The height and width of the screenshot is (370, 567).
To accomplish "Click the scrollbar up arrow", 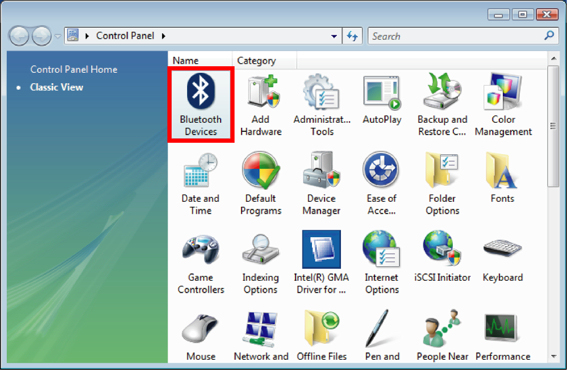I will pos(554,58).
